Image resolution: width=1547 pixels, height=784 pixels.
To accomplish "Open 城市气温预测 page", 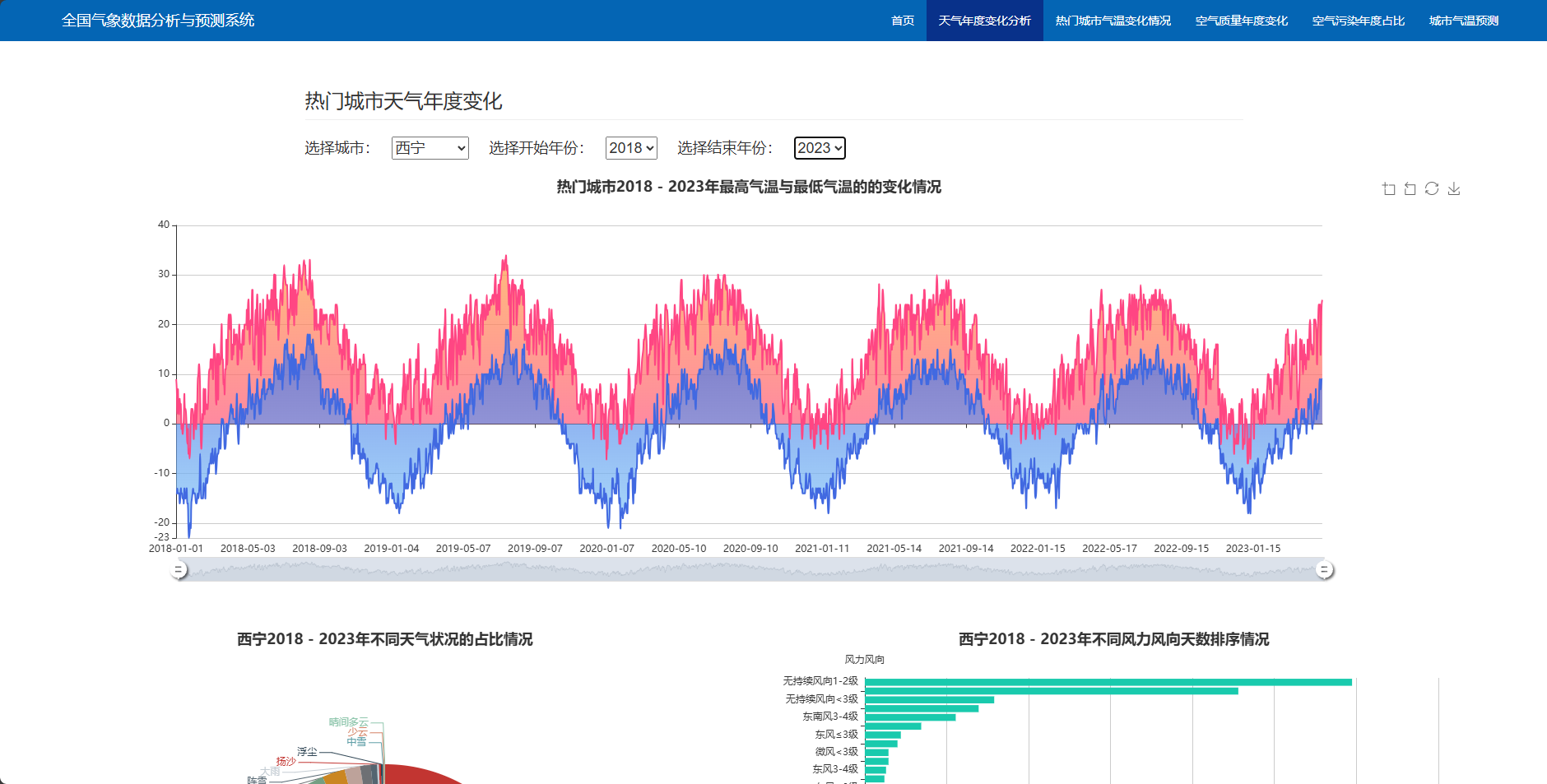I will click(1464, 21).
